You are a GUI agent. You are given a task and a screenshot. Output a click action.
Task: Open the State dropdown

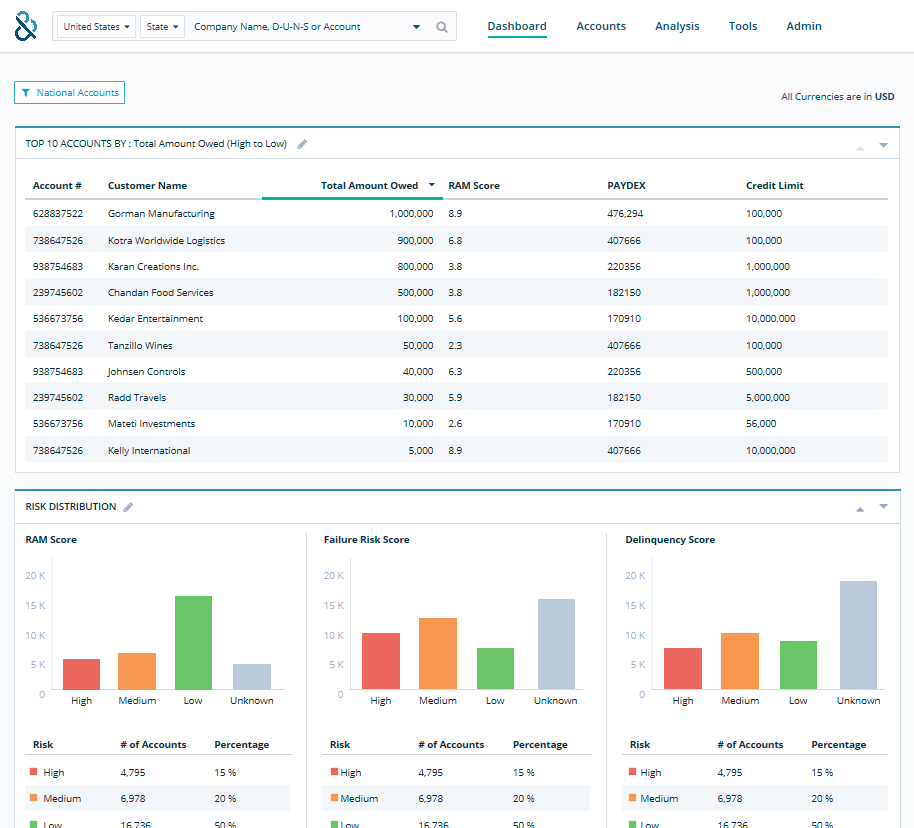pyautogui.click(x=162, y=27)
